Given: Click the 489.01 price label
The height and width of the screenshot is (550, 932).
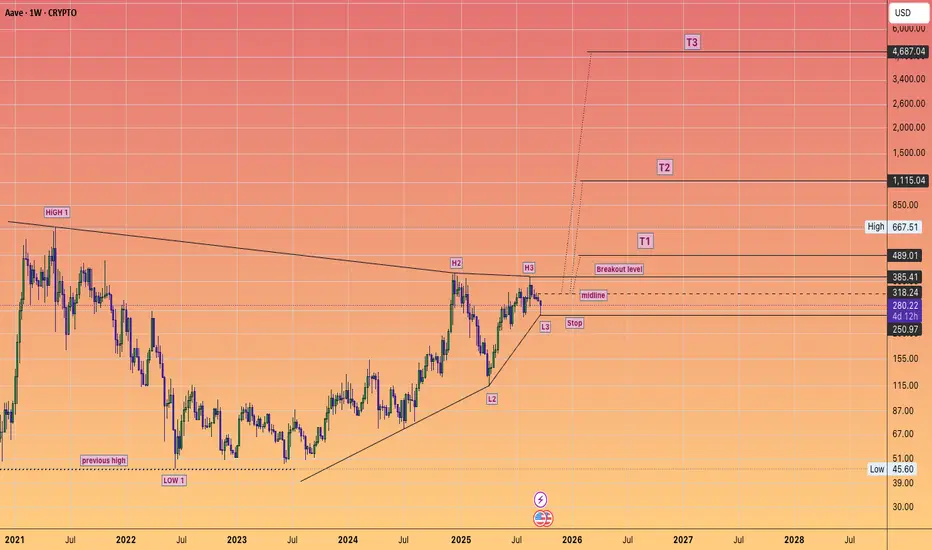Looking at the screenshot, I should coord(905,256).
